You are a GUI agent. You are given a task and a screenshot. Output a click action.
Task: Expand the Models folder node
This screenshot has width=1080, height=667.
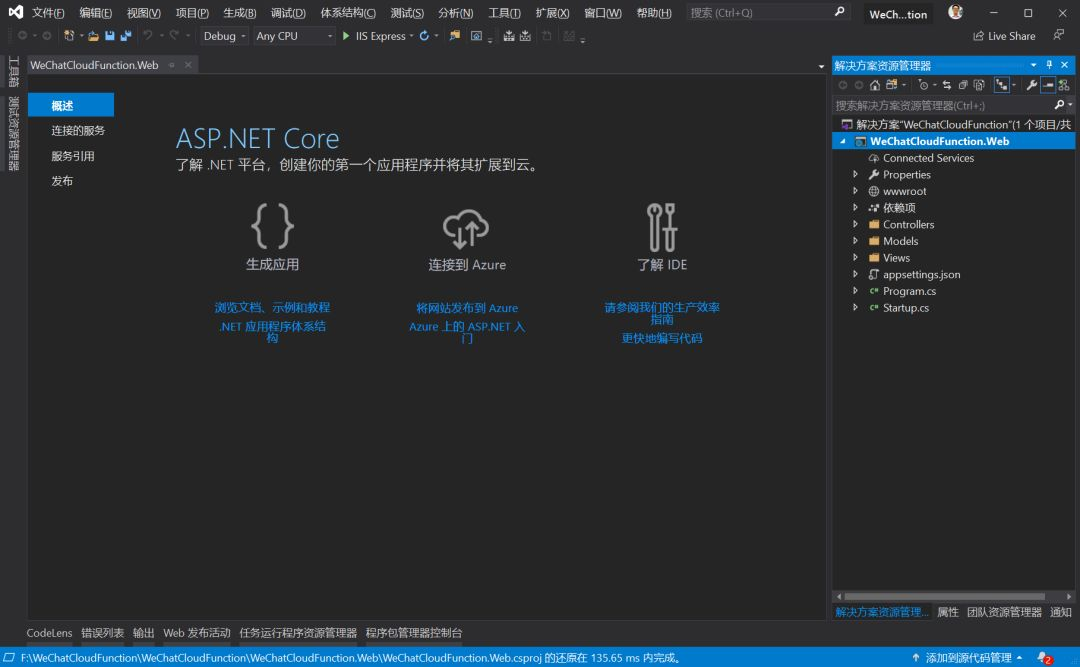(855, 240)
